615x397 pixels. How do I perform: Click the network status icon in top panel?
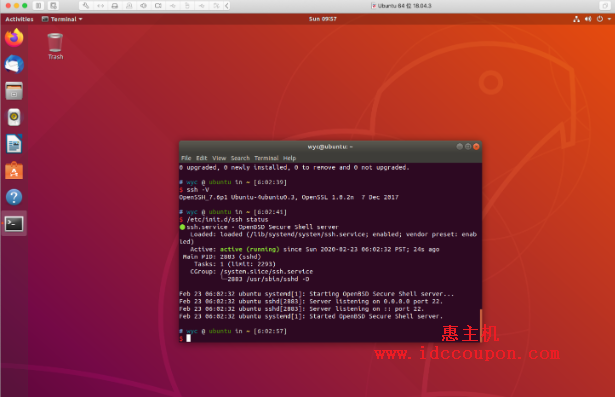click(x=576, y=19)
